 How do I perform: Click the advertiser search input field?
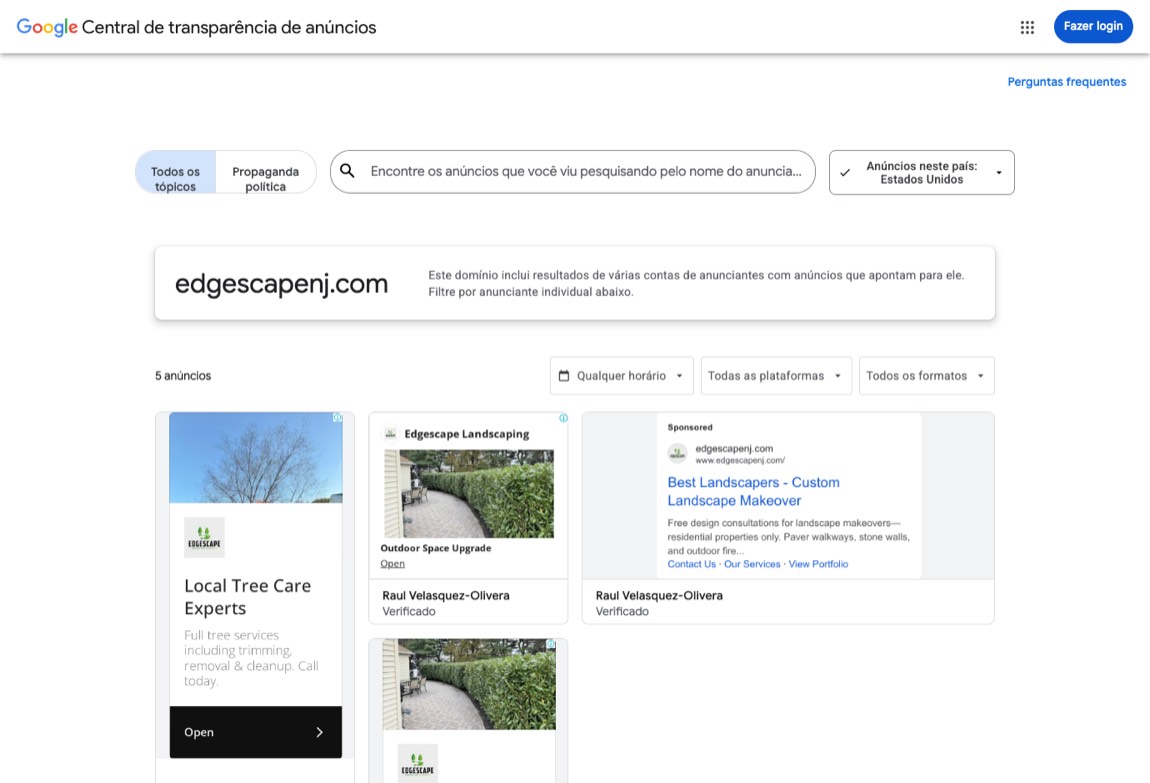click(572, 172)
